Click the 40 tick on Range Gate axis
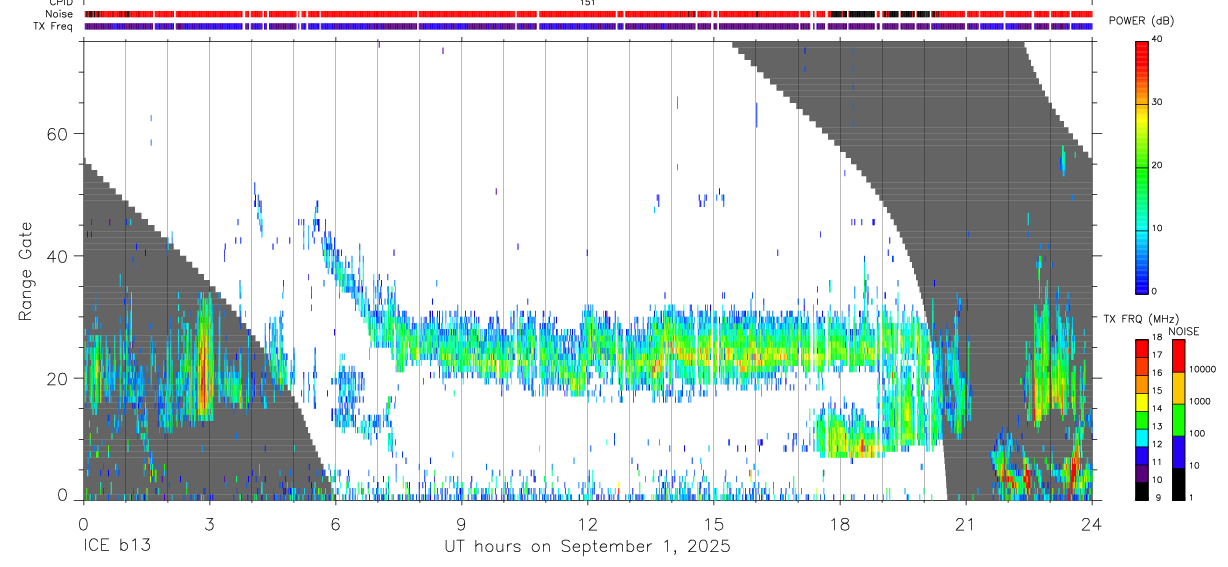Viewport: 1228px width, 567px height. (x=60, y=256)
